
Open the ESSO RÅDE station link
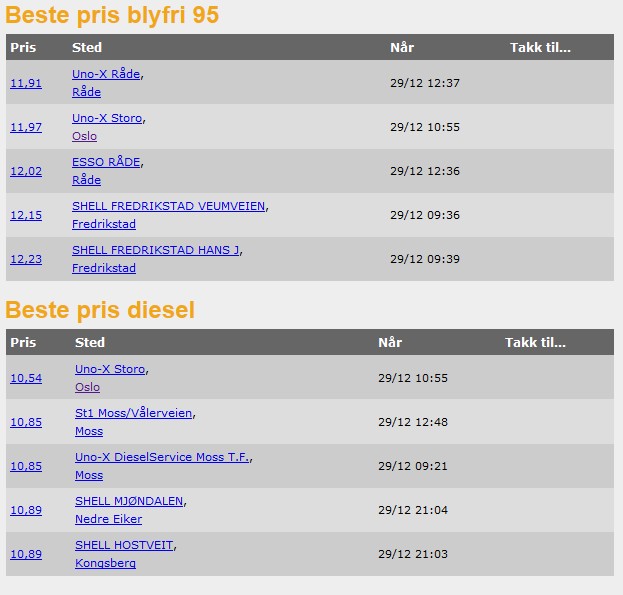[106, 162]
